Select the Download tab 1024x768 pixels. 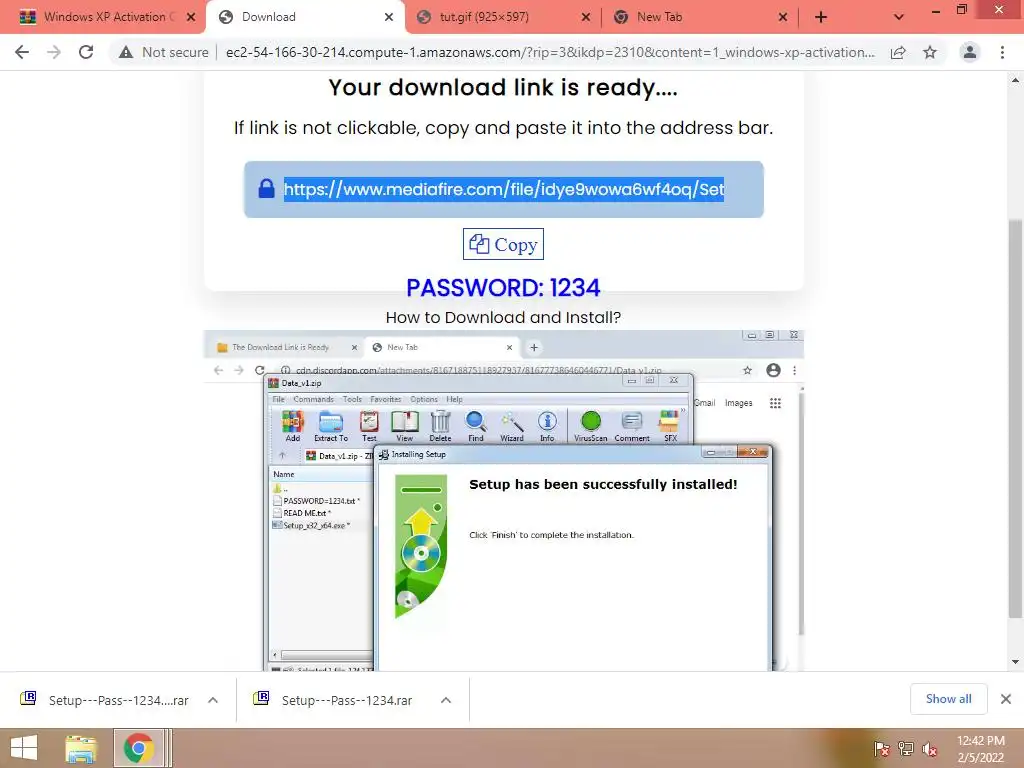coord(306,17)
